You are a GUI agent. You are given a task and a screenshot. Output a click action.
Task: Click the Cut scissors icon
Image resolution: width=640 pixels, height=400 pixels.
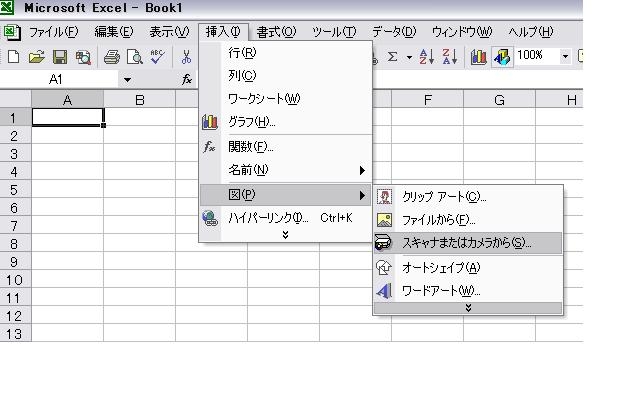pos(186,57)
